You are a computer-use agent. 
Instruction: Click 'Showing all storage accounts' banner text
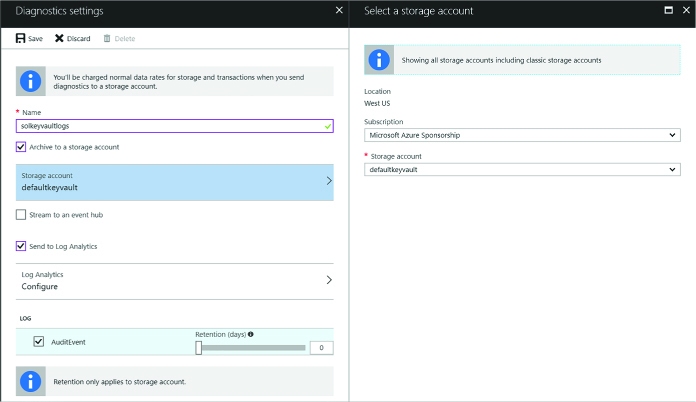(502, 60)
